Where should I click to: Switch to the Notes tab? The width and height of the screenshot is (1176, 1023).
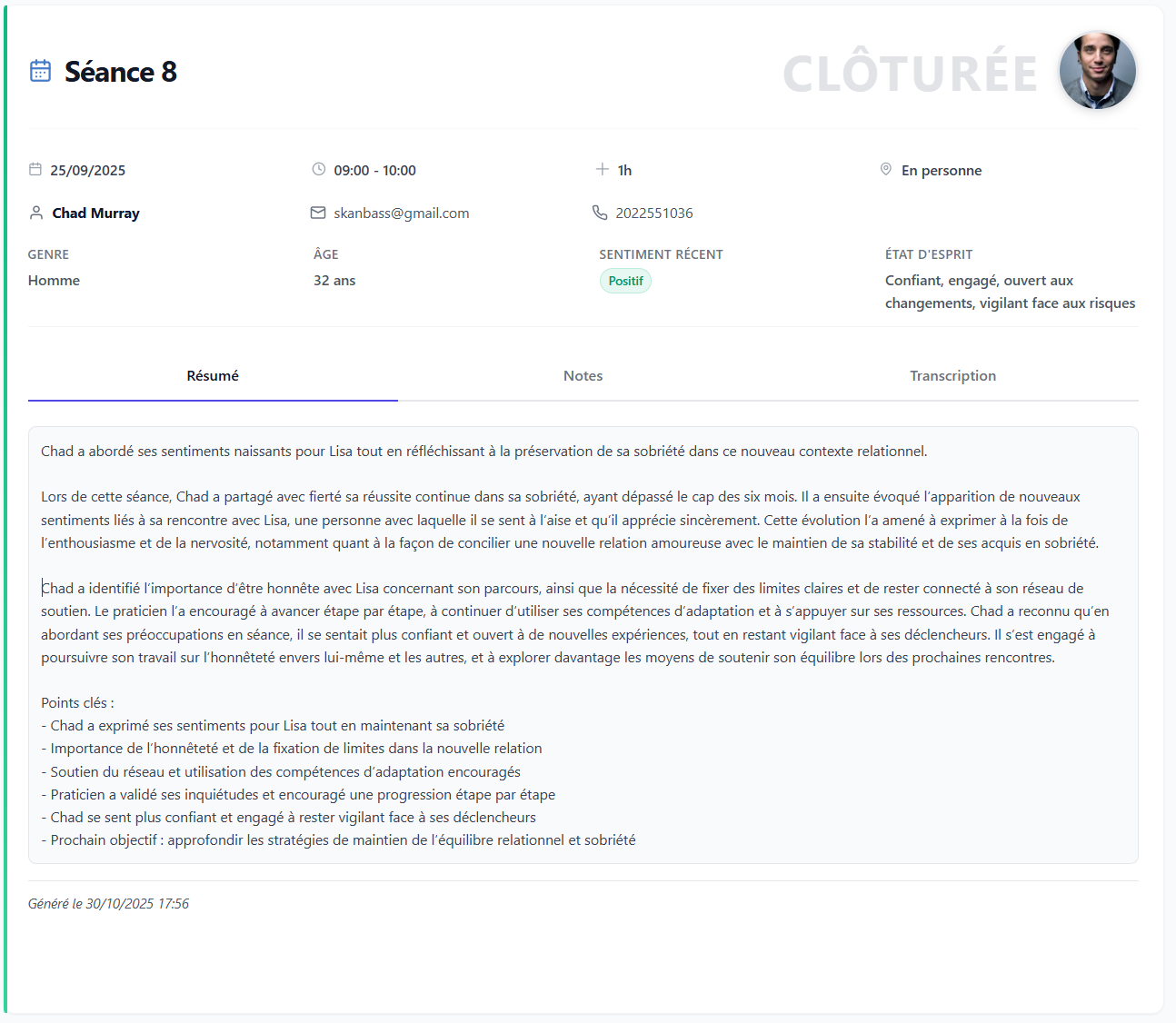point(583,375)
